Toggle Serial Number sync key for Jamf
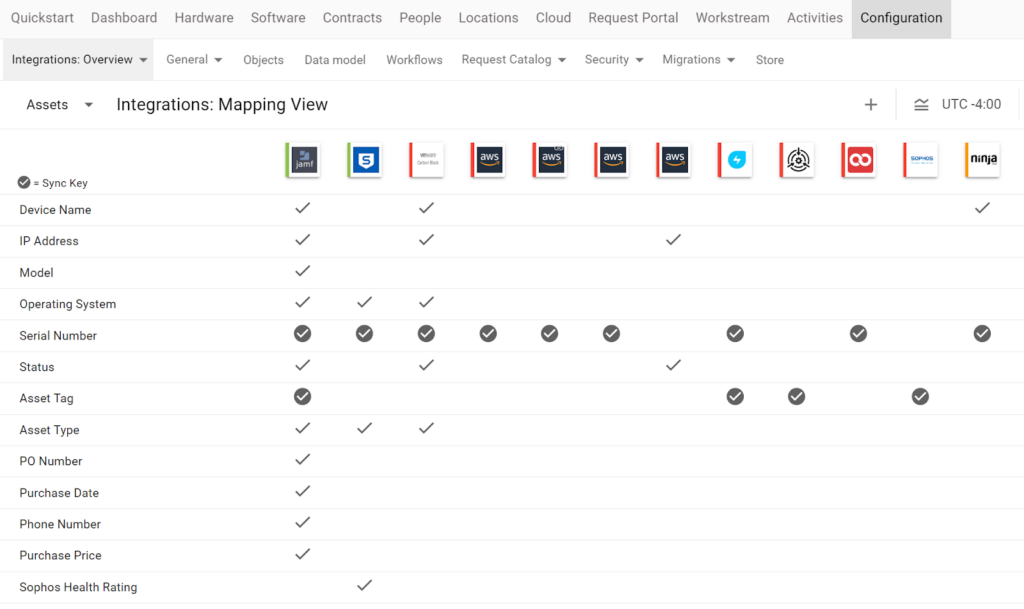 302,334
